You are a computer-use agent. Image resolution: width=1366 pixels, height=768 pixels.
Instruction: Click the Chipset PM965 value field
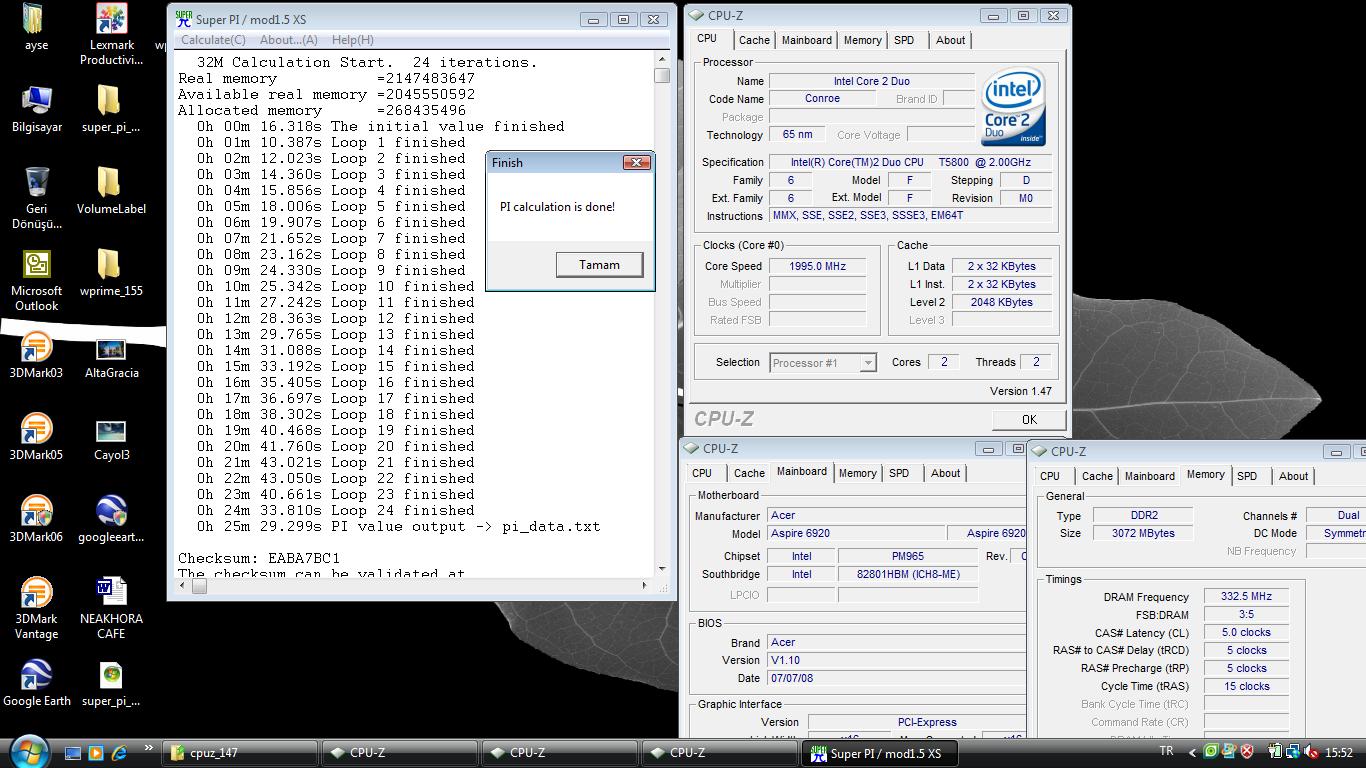coord(907,556)
